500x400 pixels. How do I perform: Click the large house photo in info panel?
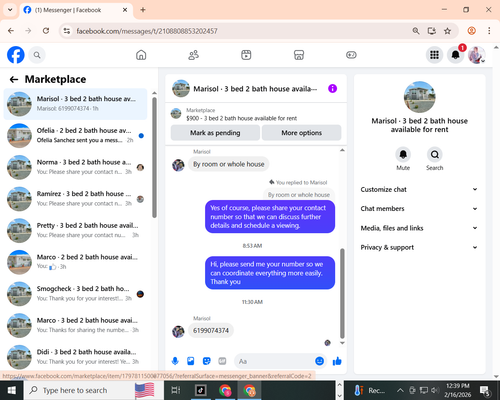coord(419,97)
